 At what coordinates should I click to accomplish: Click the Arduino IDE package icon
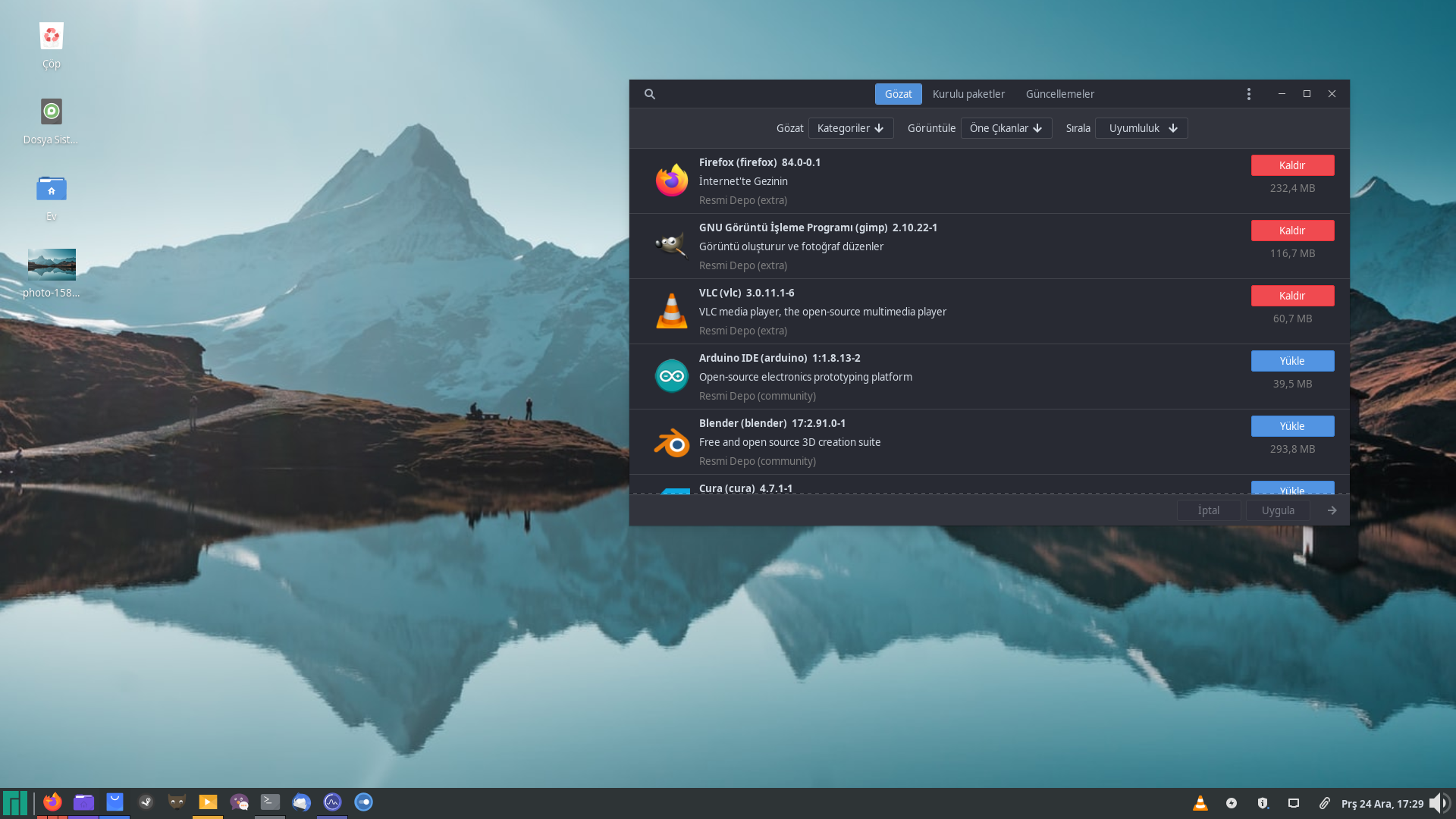[671, 376]
